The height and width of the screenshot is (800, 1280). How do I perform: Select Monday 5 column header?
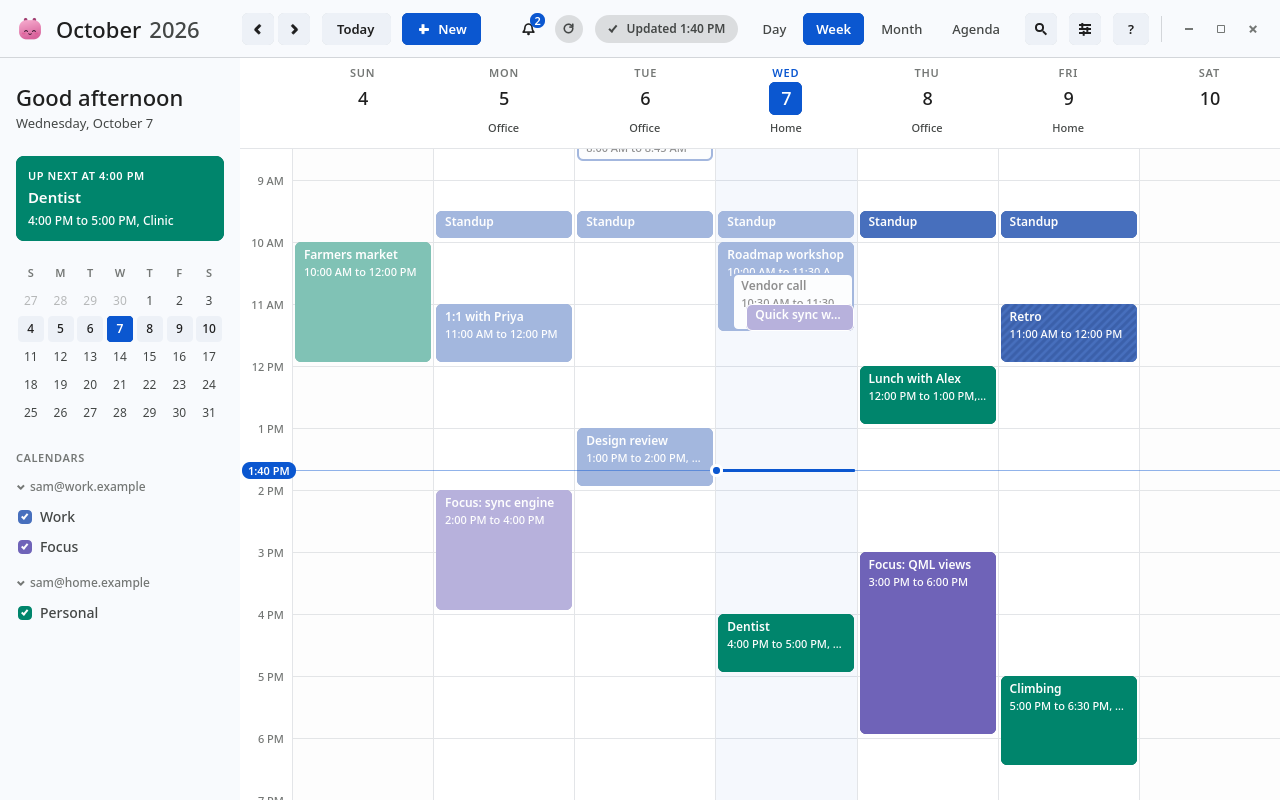coord(504,99)
